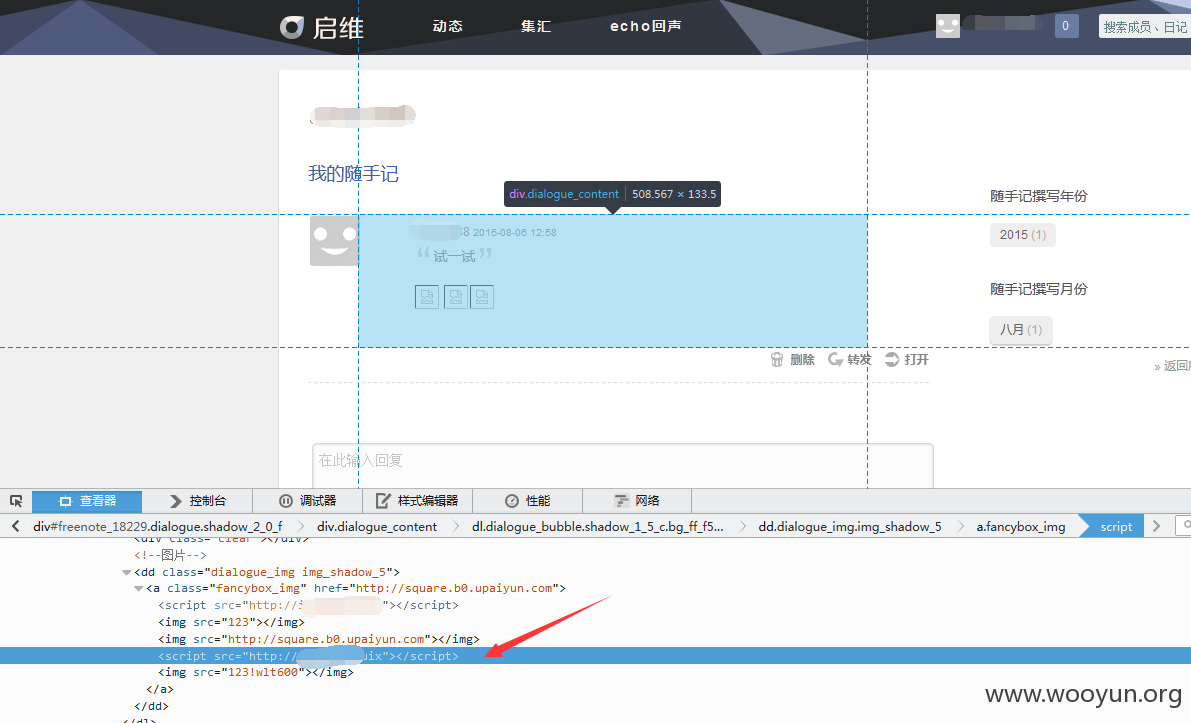Click the user avatar in header

pyautogui.click(x=948, y=26)
